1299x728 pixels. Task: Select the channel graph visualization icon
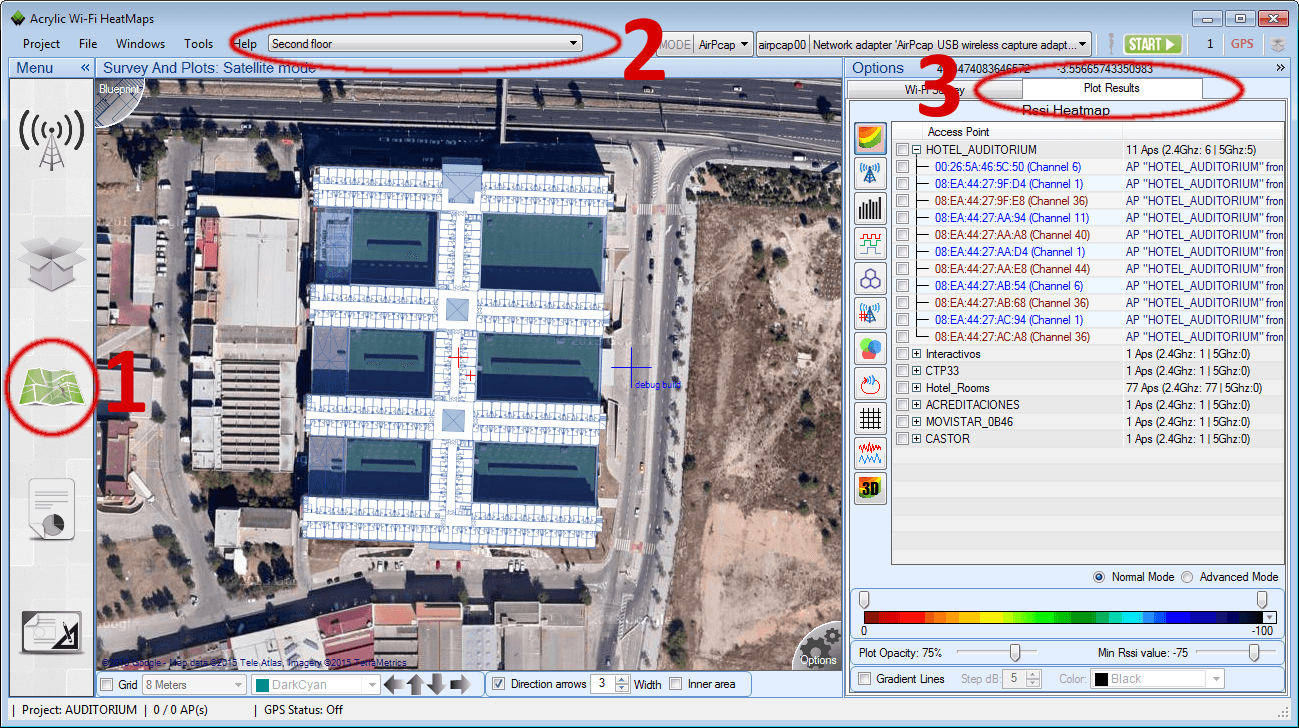click(x=869, y=243)
